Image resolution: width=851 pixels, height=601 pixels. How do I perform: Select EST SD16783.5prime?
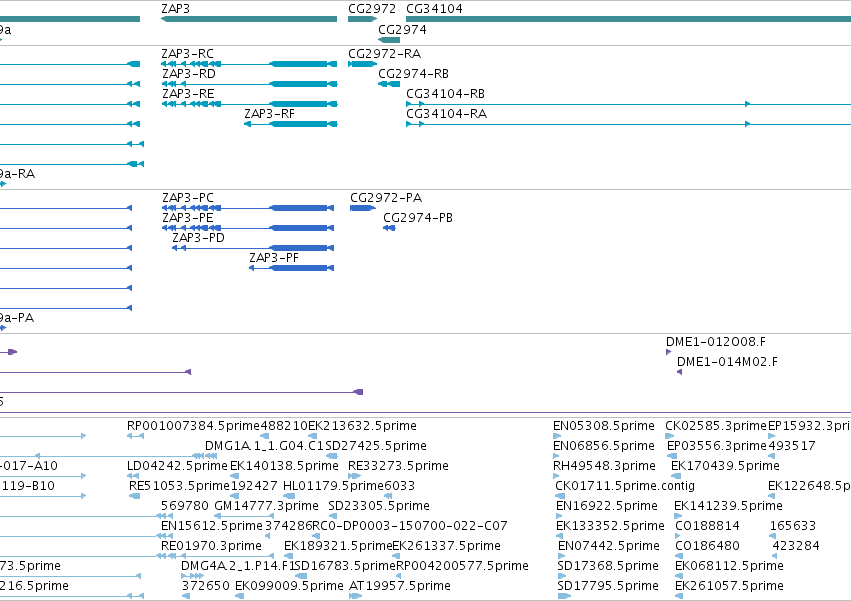(x=345, y=566)
